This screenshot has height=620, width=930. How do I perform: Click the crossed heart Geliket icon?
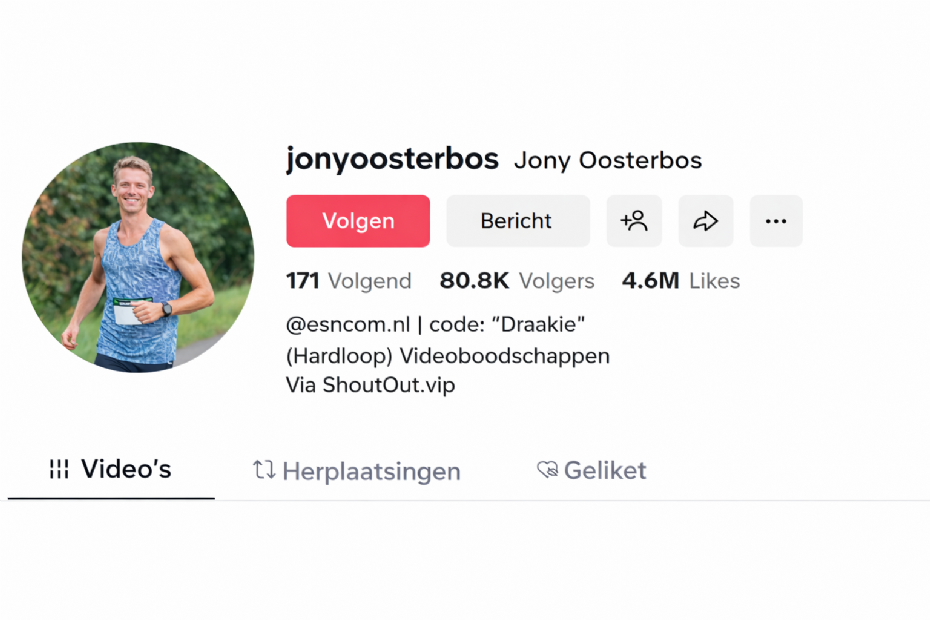[x=547, y=470]
